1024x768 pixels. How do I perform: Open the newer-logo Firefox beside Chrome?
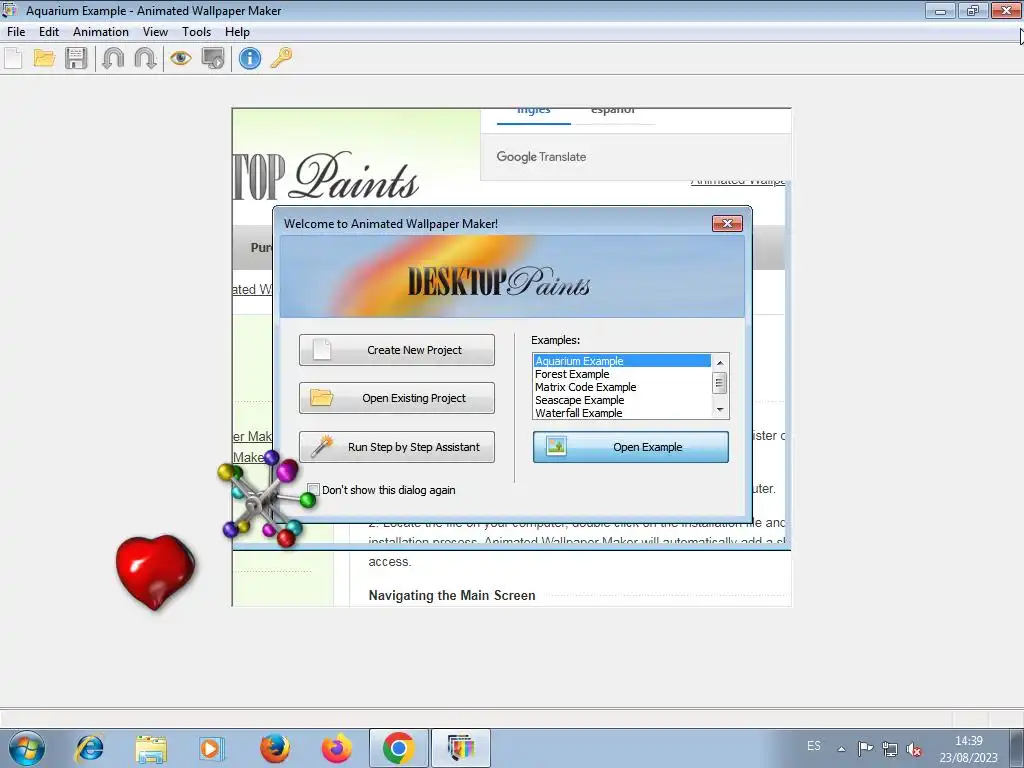pos(336,748)
